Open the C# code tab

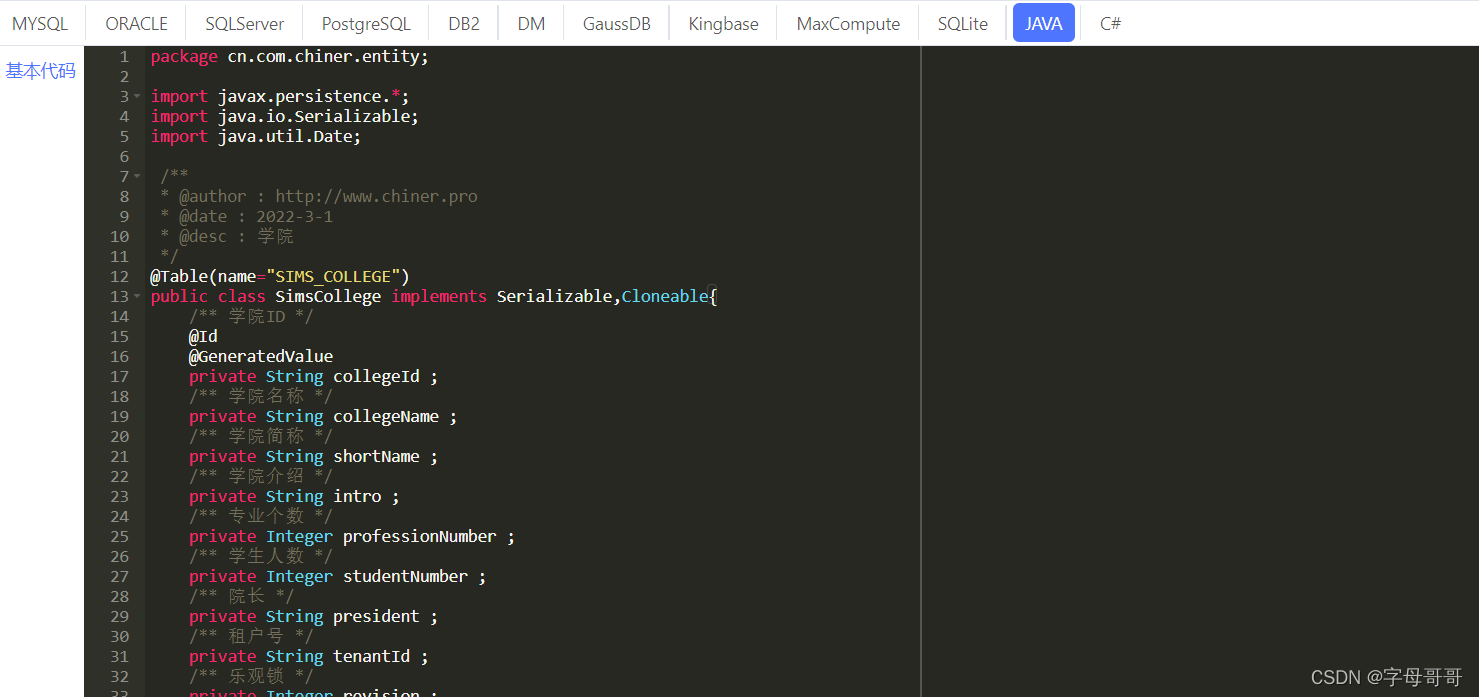(1110, 24)
